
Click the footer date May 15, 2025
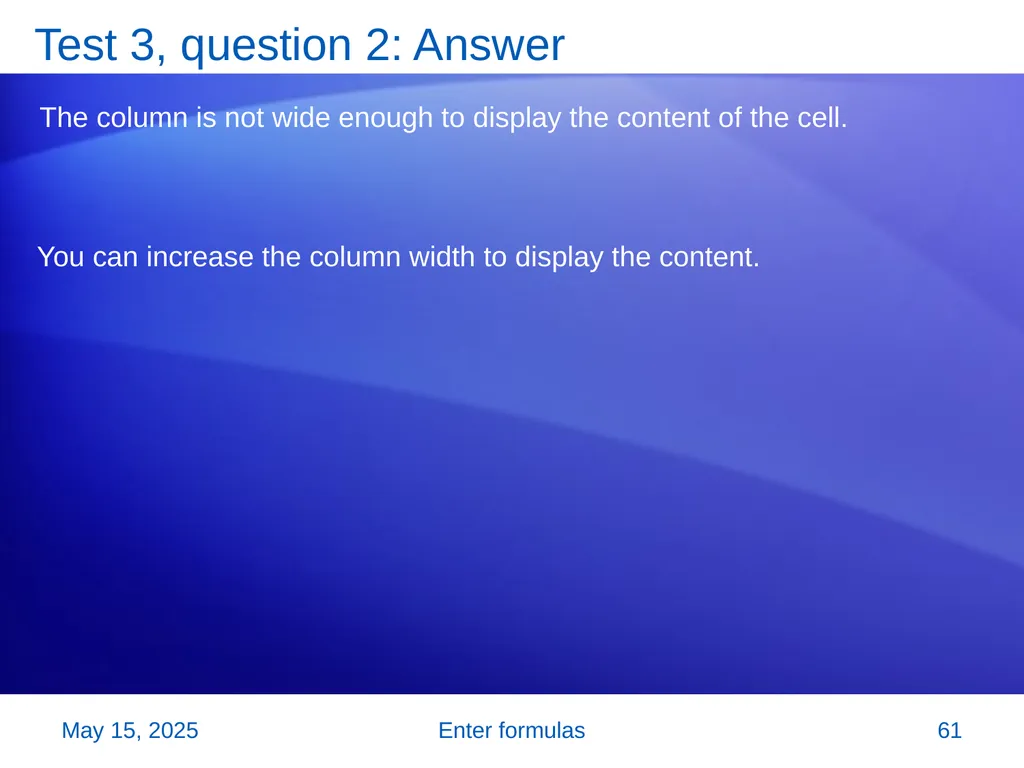coord(130,730)
